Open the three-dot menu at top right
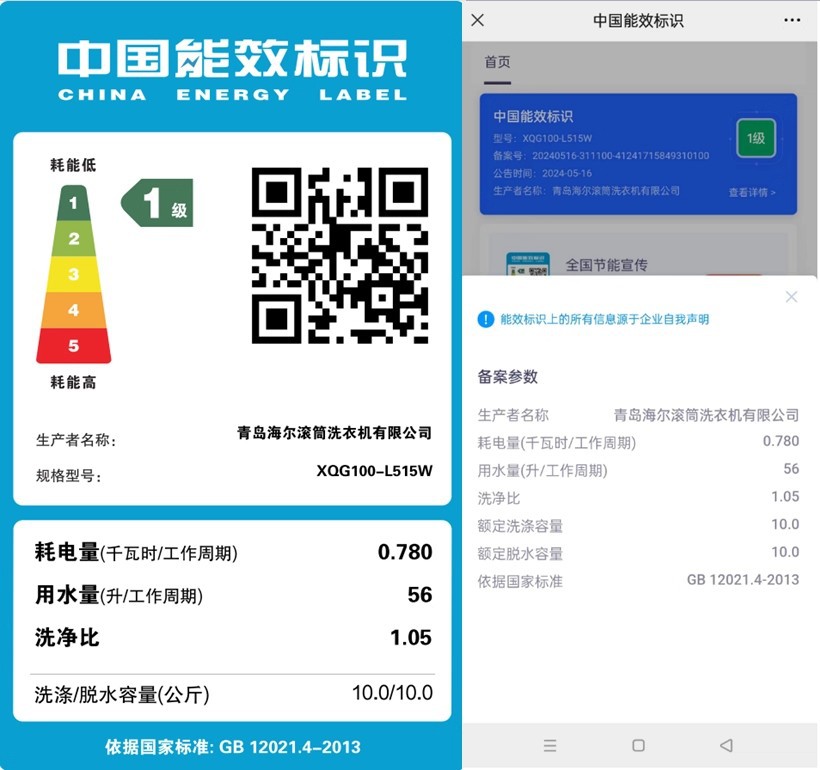 pyautogui.click(x=791, y=20)
